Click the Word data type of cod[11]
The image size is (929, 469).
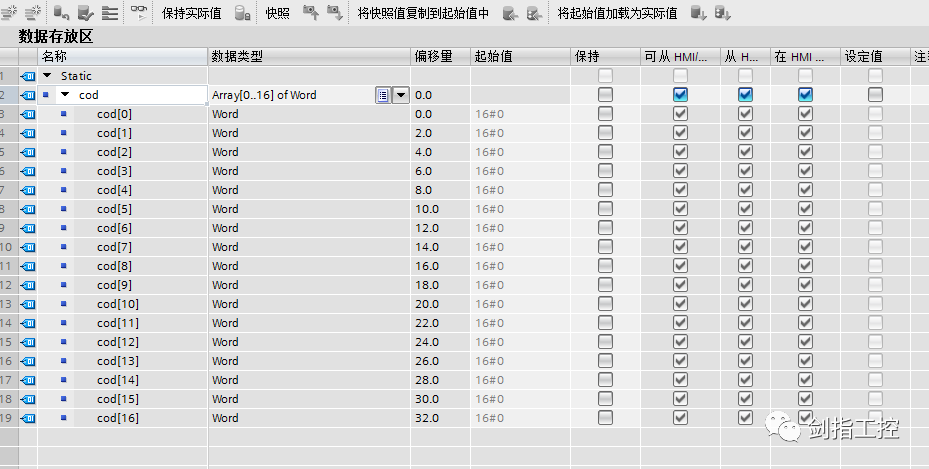point(225,323)
